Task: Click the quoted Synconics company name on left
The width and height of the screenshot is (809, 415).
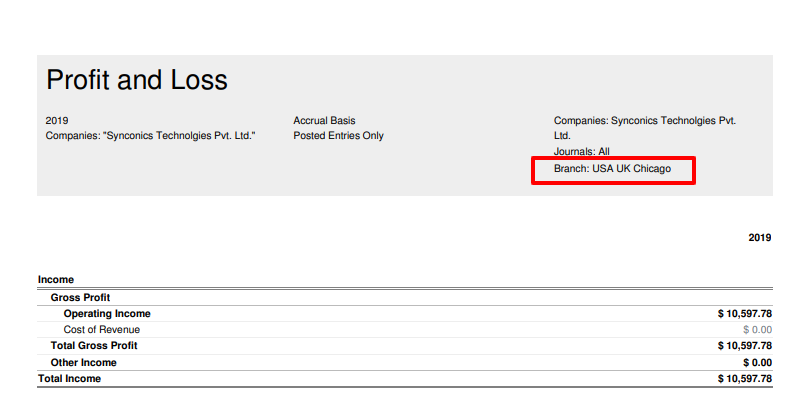Action: [150, 136]
